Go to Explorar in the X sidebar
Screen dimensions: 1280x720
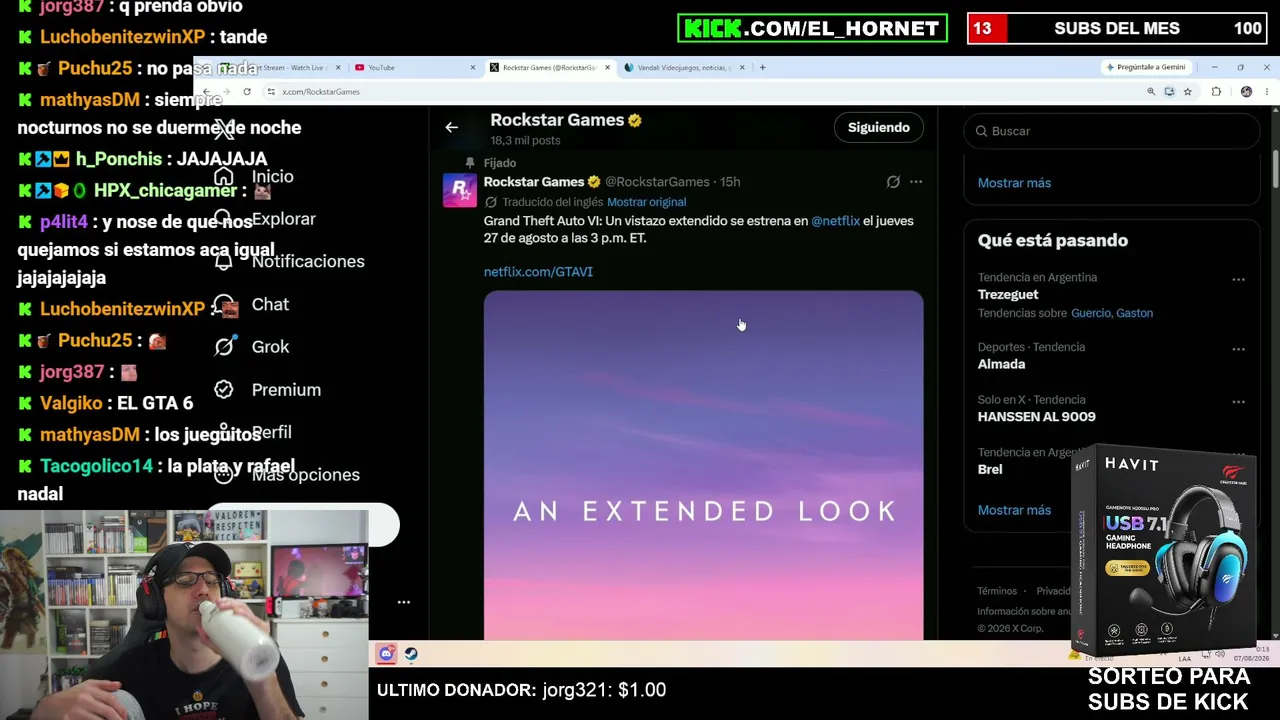284,219
